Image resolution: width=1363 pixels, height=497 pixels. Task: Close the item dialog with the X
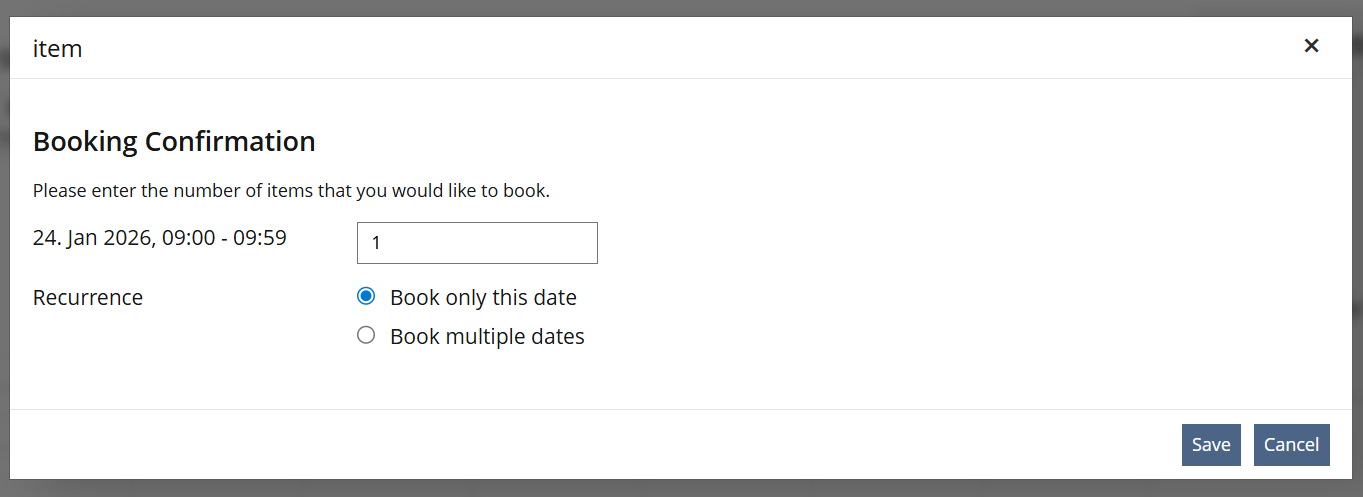[1311, 45]
